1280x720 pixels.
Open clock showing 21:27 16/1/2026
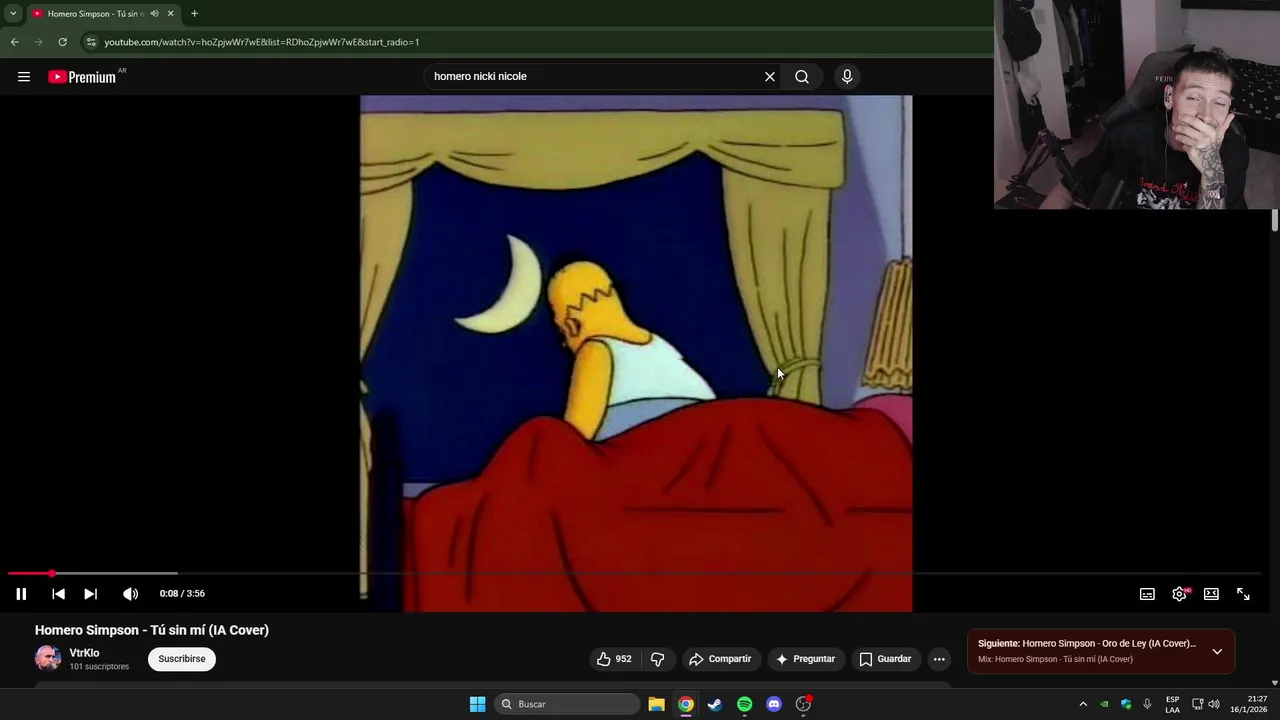(x=1249, y=704)
